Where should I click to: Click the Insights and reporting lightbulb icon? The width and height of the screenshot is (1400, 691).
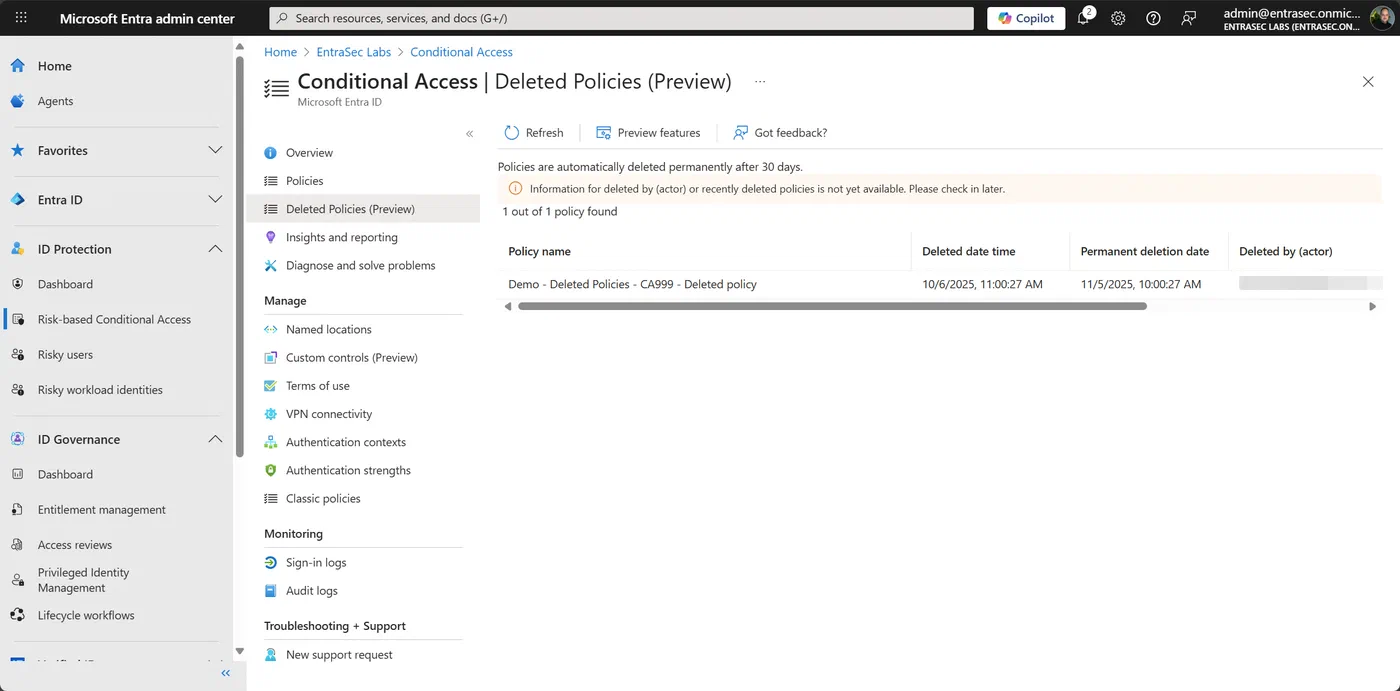click(x=270, y=237)
